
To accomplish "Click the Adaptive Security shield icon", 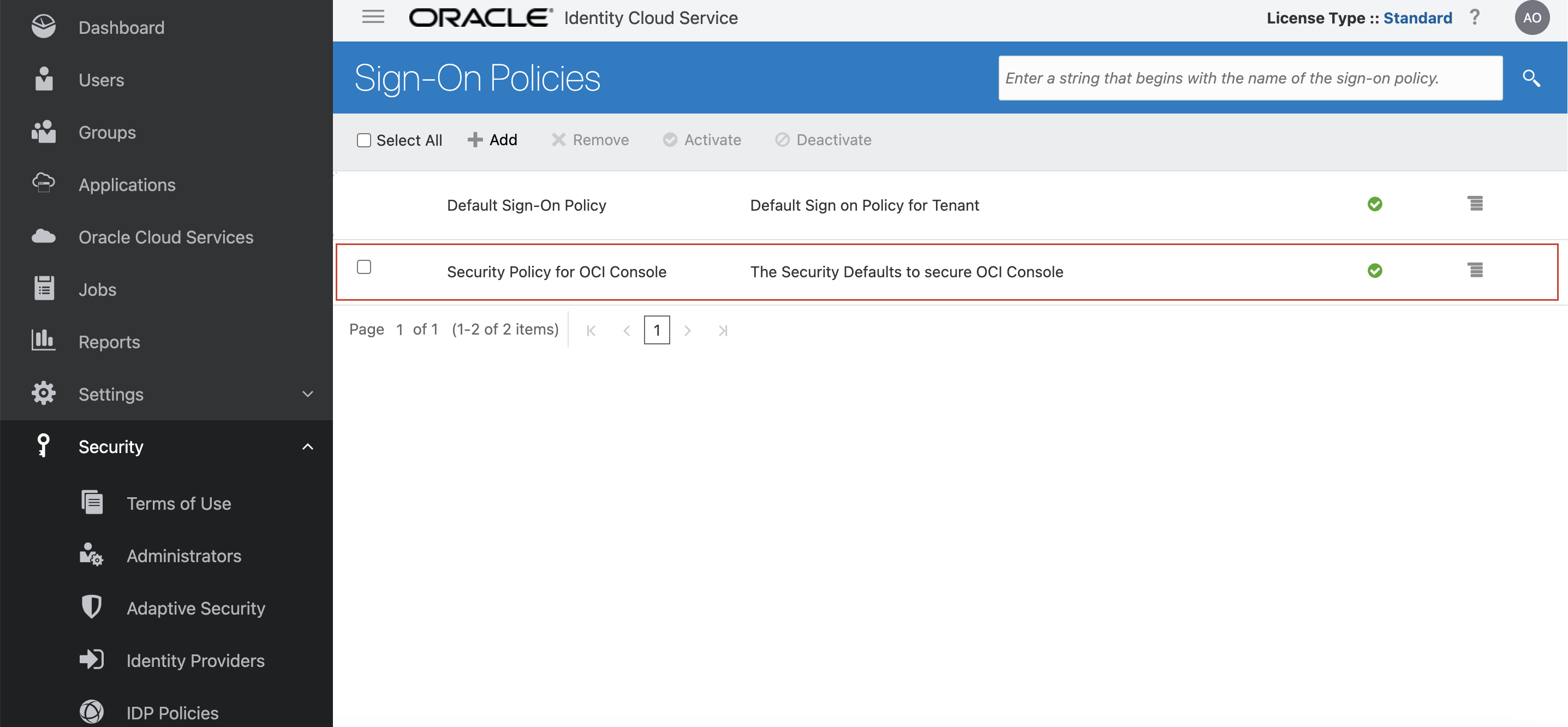I will coord(92,607).
